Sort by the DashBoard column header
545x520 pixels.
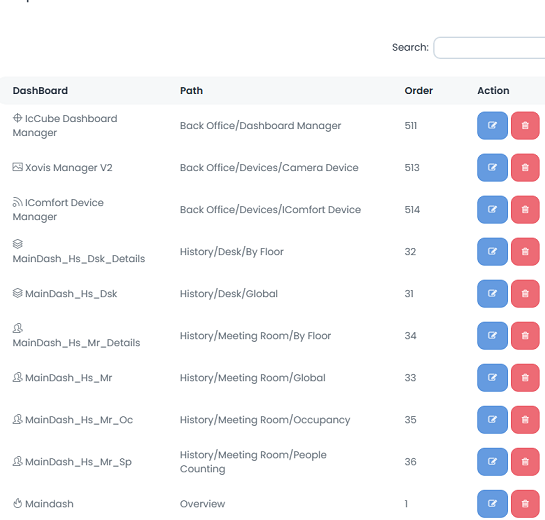coord(40,91)
